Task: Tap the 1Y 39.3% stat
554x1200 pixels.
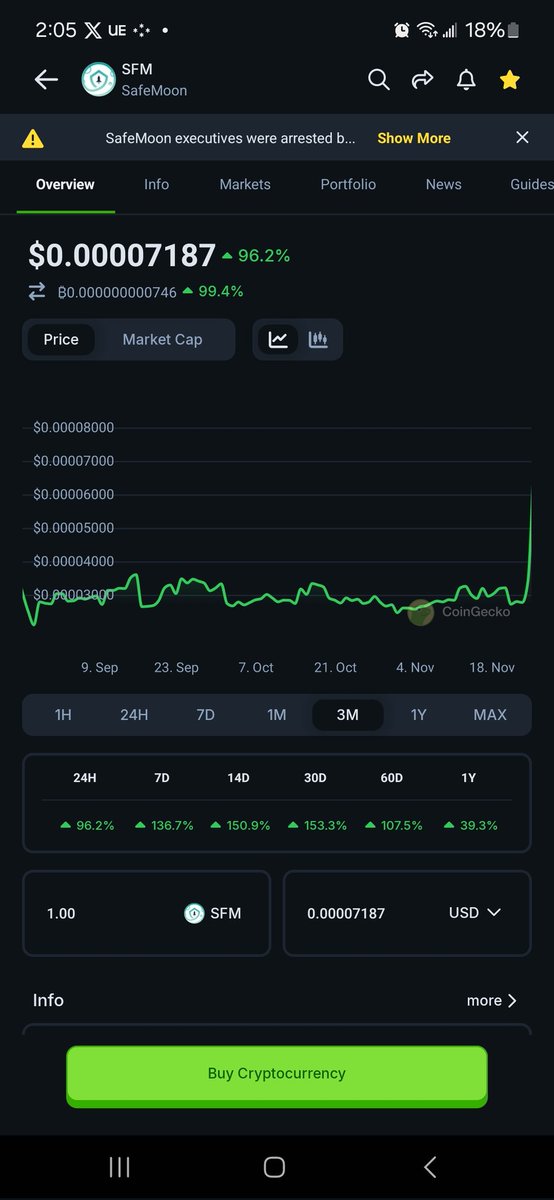Action: 469,825
